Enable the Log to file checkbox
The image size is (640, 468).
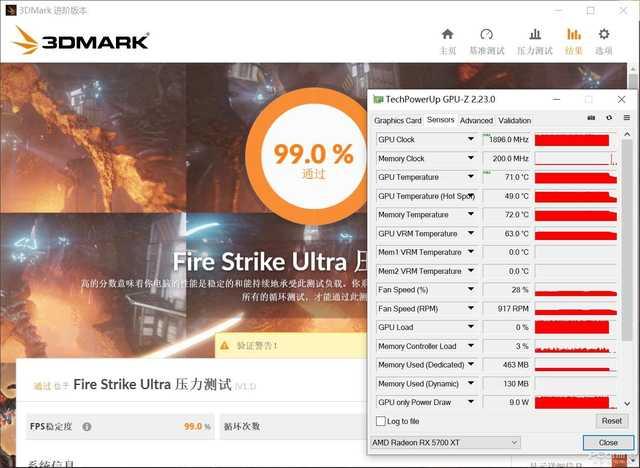tap(380, 421)
